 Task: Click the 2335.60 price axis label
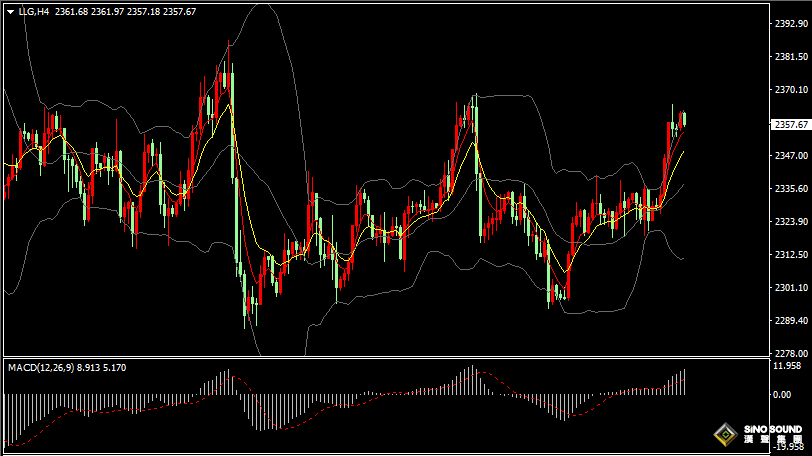click(x=789, y=189)
